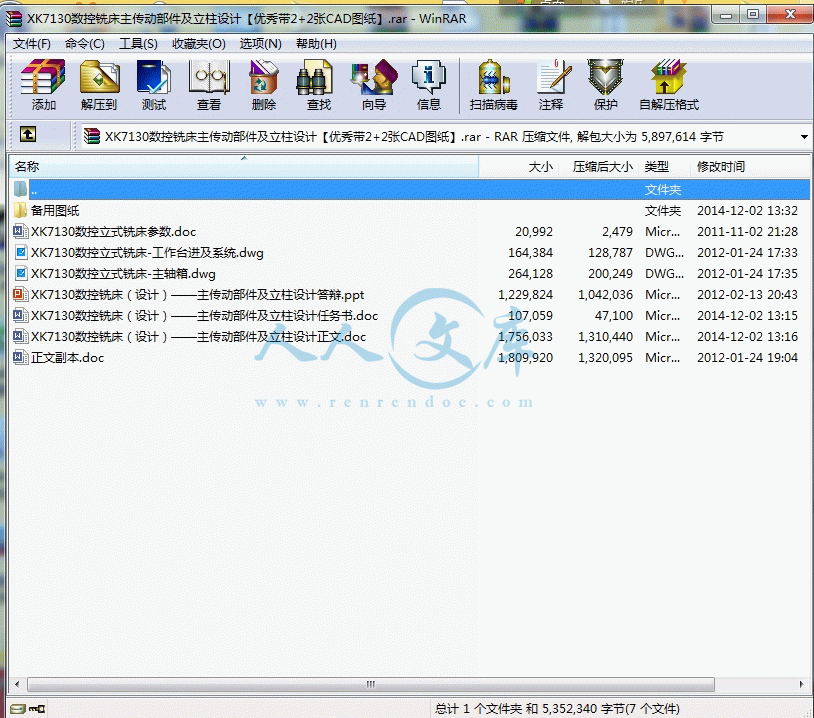Sort by the 压缩后大小 column header

[599, 167]
